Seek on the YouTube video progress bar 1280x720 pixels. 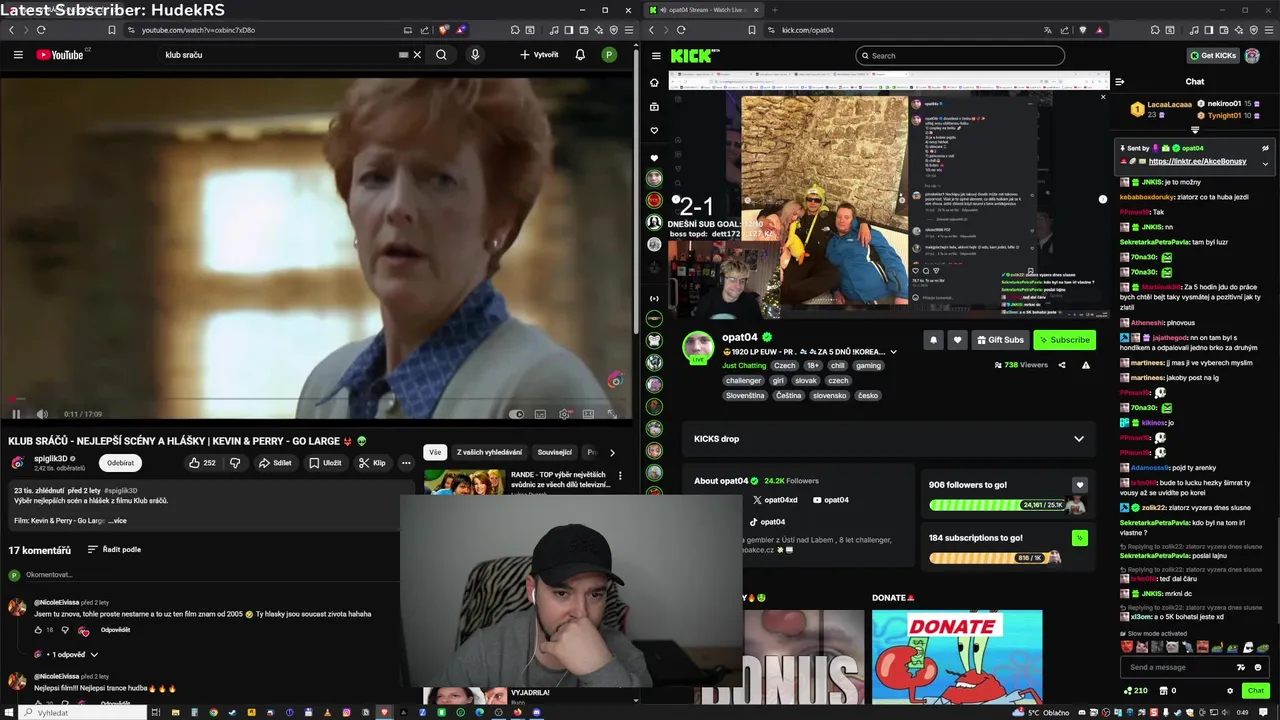(x=316, y=400)
